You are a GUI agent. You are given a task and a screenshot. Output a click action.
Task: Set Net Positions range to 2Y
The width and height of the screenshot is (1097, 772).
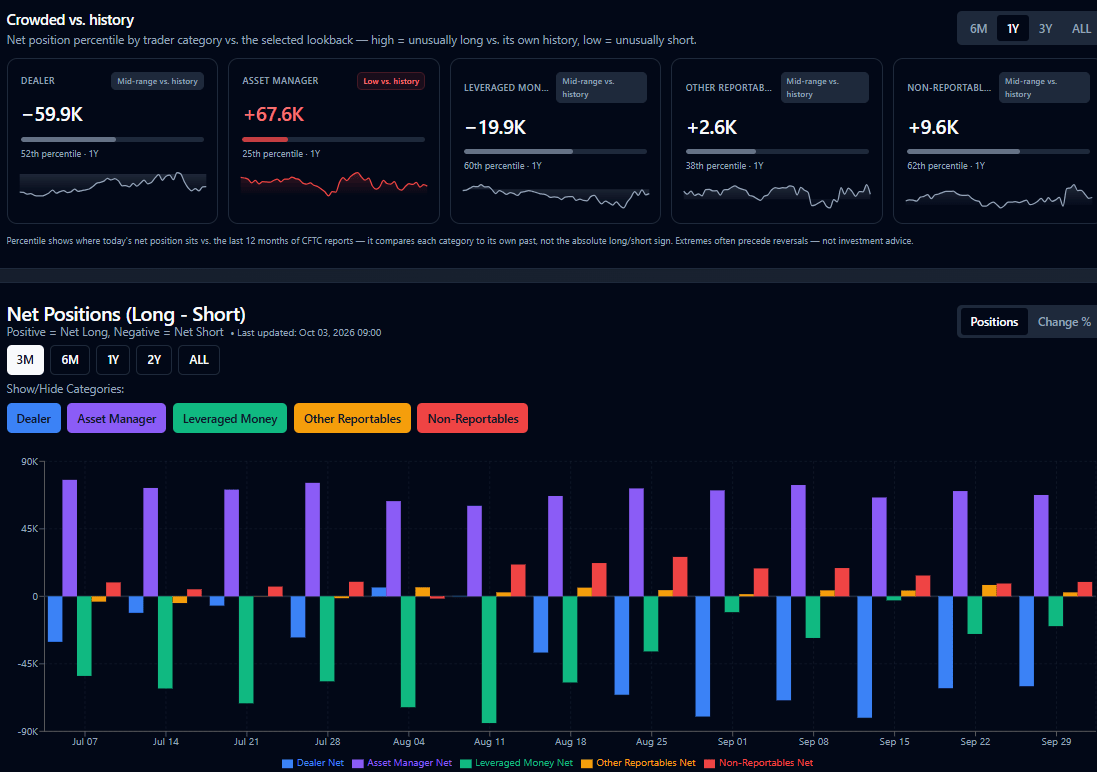coord(154,360)
